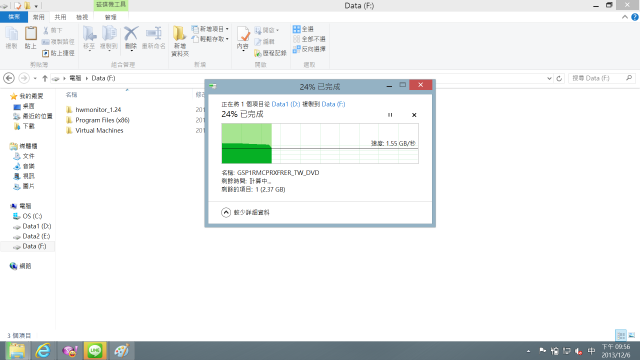Switch to Details view icon in status bar
The width and height of the screenshot is (640, 360).
point(621,335)
